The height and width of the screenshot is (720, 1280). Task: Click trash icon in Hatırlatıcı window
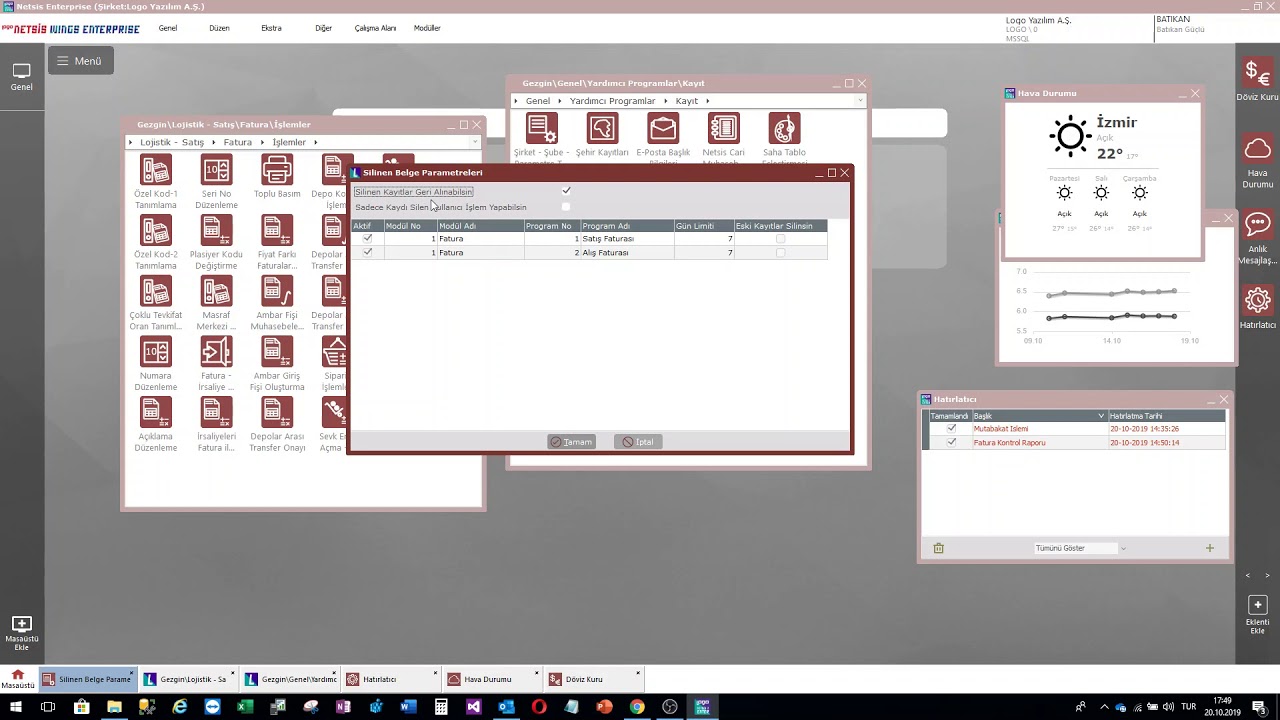pos(938,548)
